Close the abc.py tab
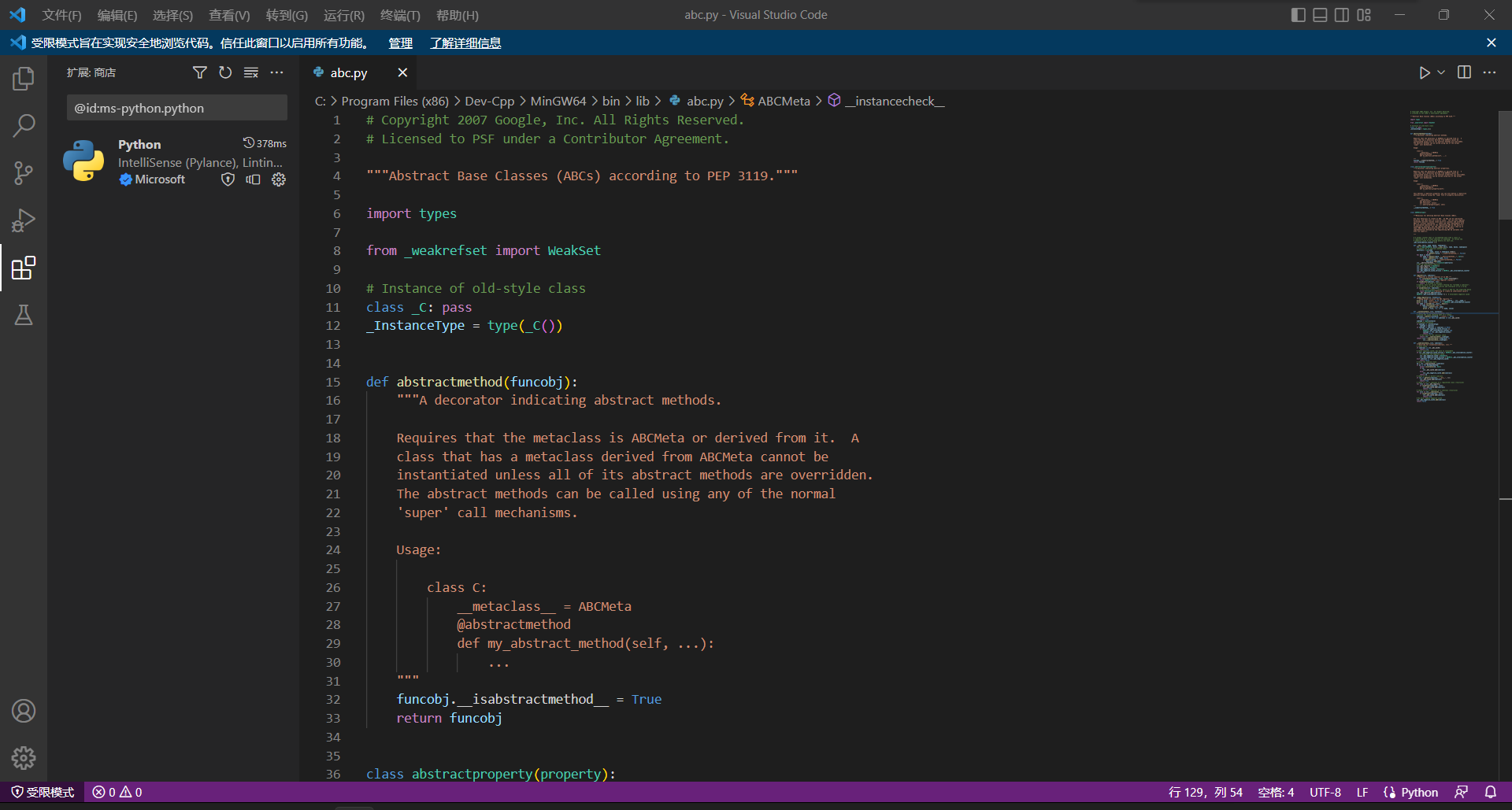The width and height of the screenshot is (1512, 810). coord(402,72)
